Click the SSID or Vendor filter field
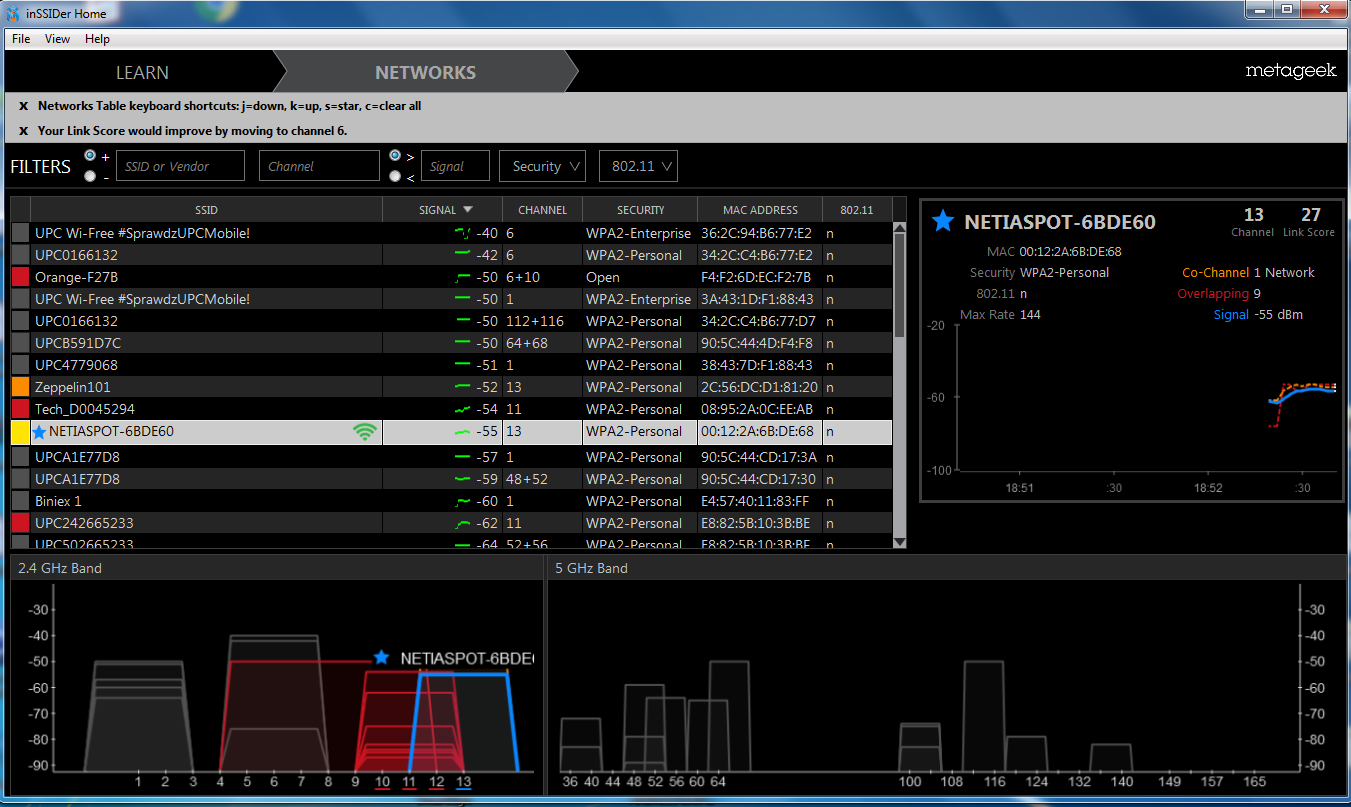 point(180,166)
